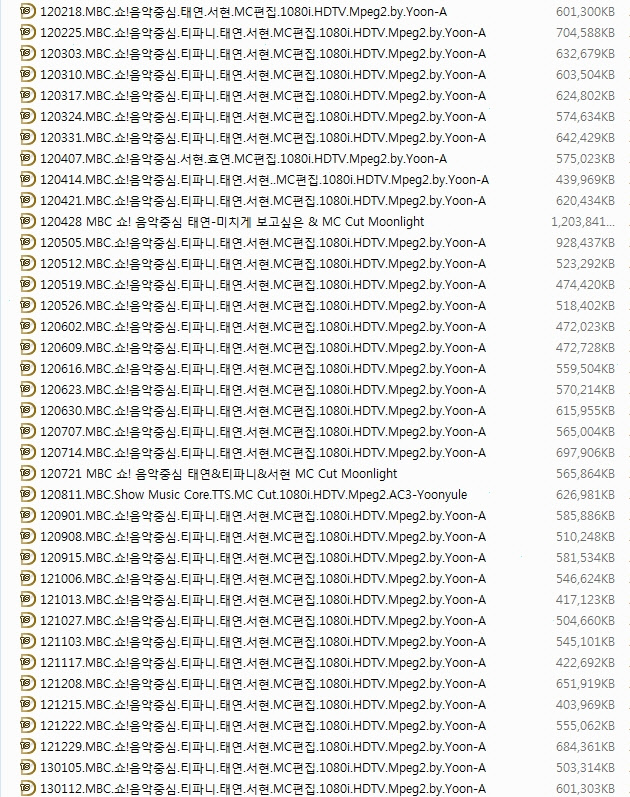
Task: Click the media icon for 120616 file
Action: [28, 368]
